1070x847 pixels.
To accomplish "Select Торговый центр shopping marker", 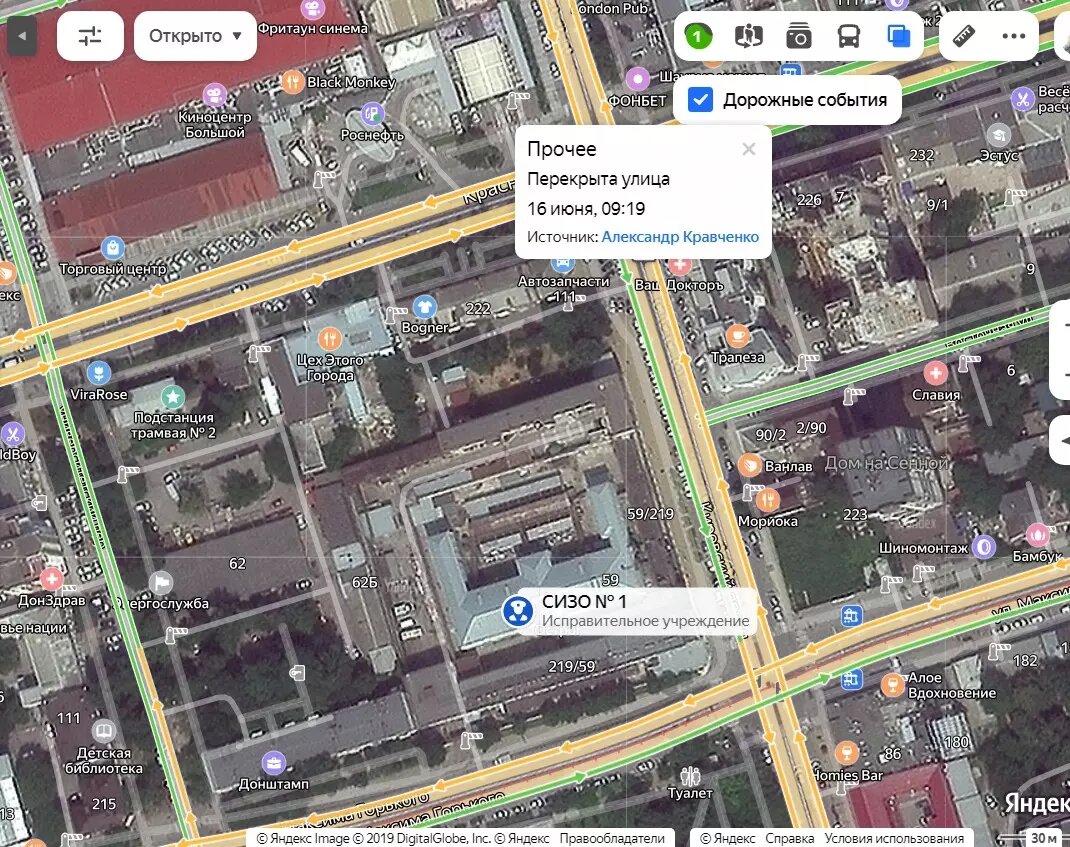I will tap(113, 248).
